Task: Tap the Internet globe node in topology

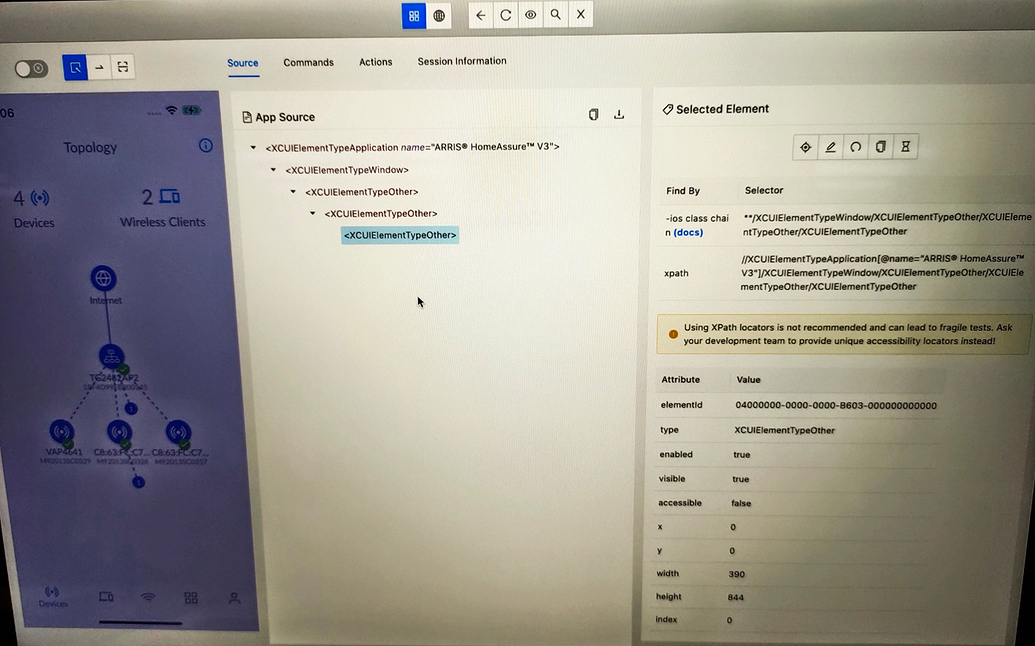Action: click(104, 279)
